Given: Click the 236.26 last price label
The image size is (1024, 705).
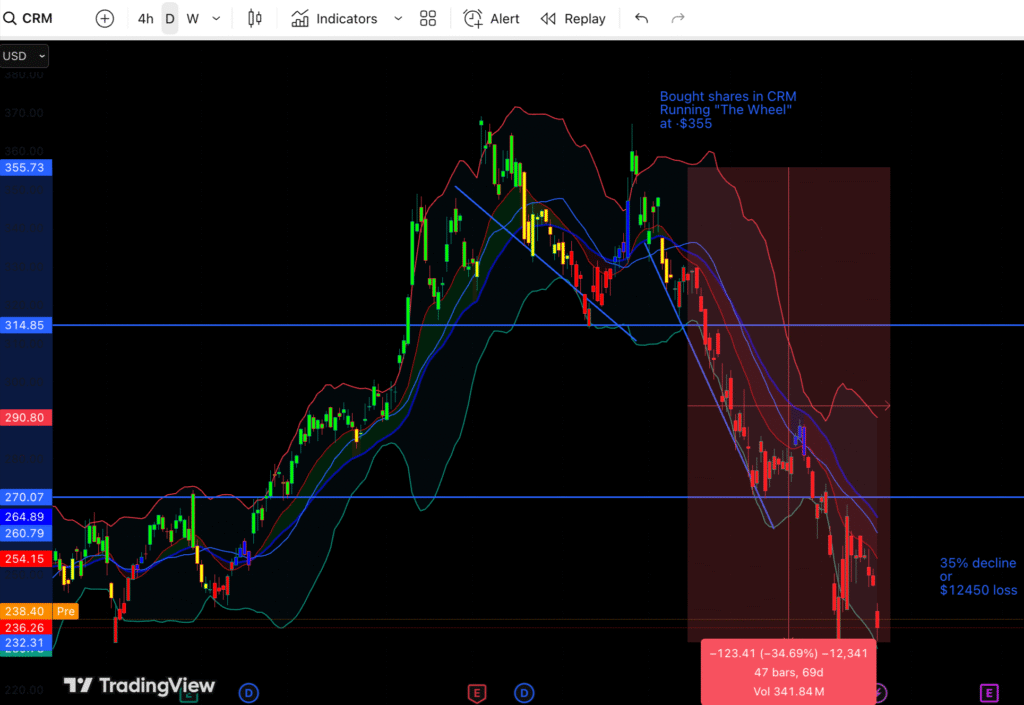Looking at the screenshot, I should click(x=25, y=628).
